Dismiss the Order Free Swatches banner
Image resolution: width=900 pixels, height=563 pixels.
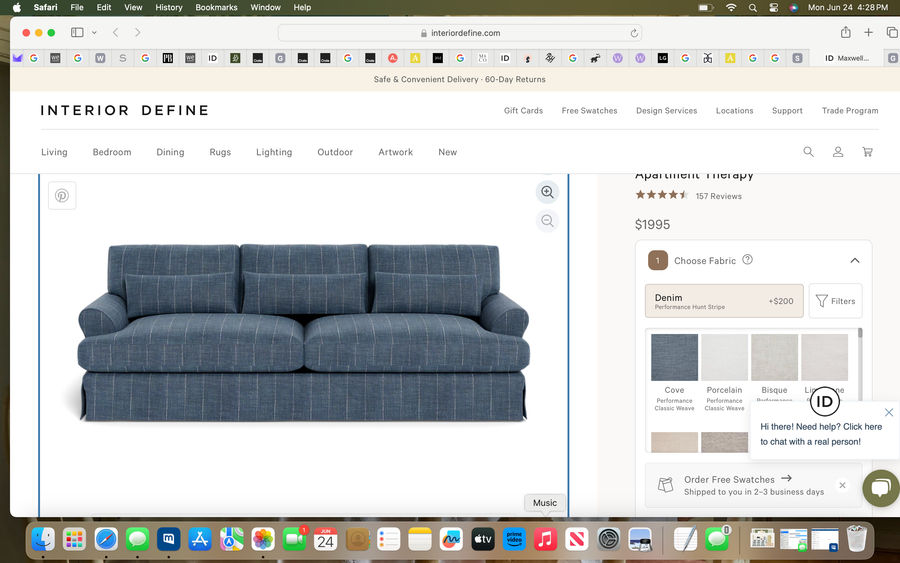[842, 485]
